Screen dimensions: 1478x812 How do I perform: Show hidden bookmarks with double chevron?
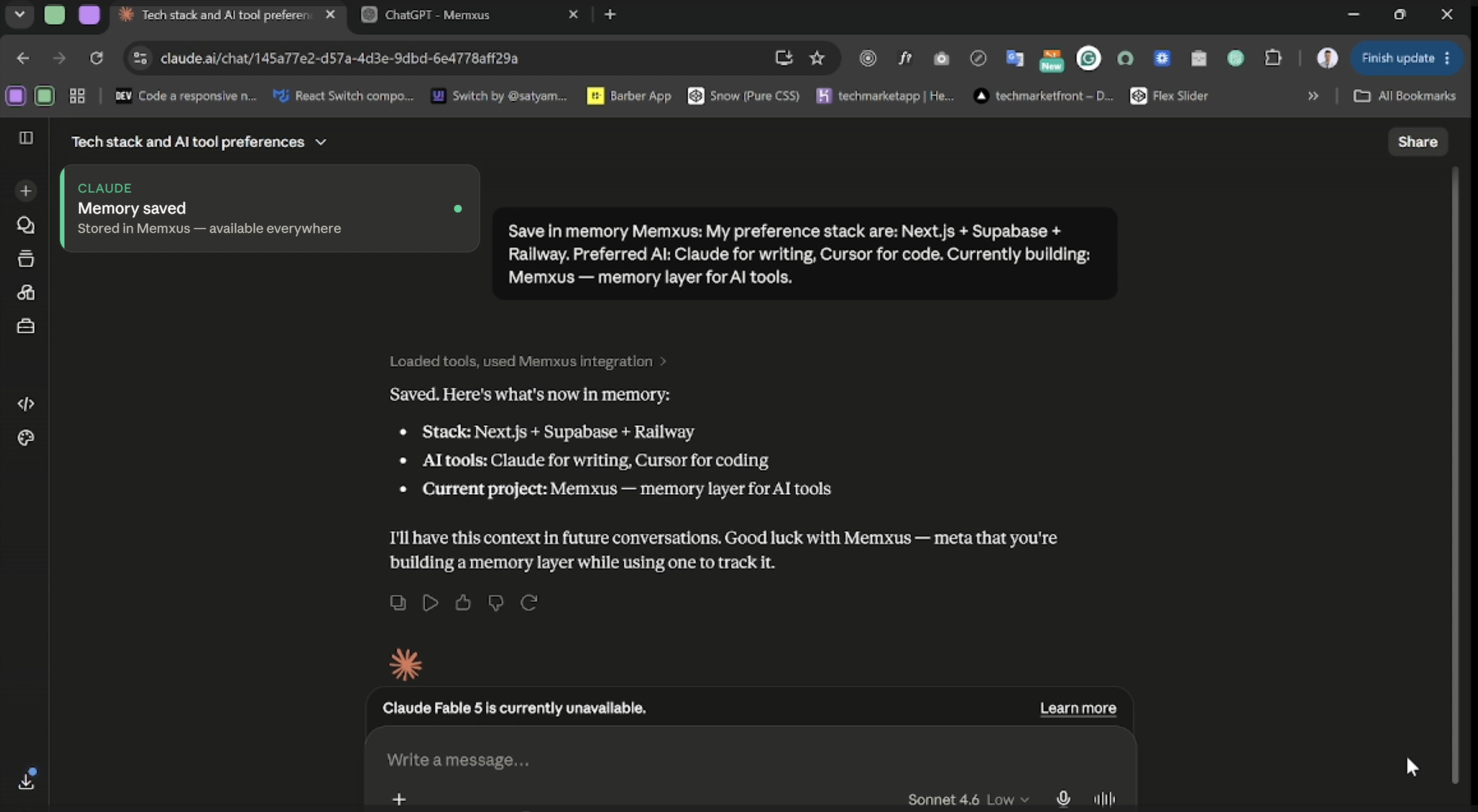[1313, 96]
